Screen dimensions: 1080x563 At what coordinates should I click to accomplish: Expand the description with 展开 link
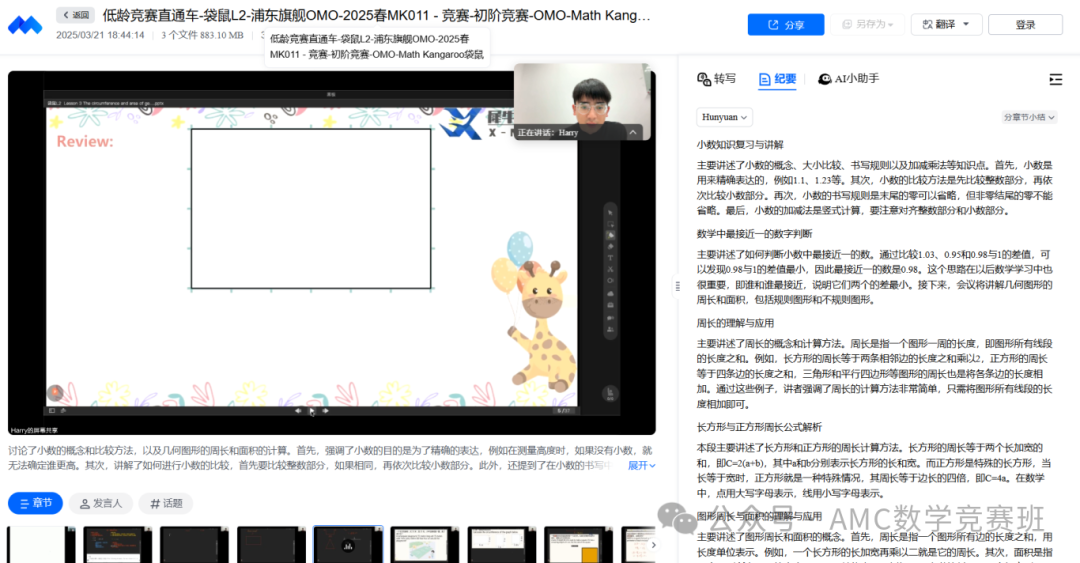click(641, 466)
